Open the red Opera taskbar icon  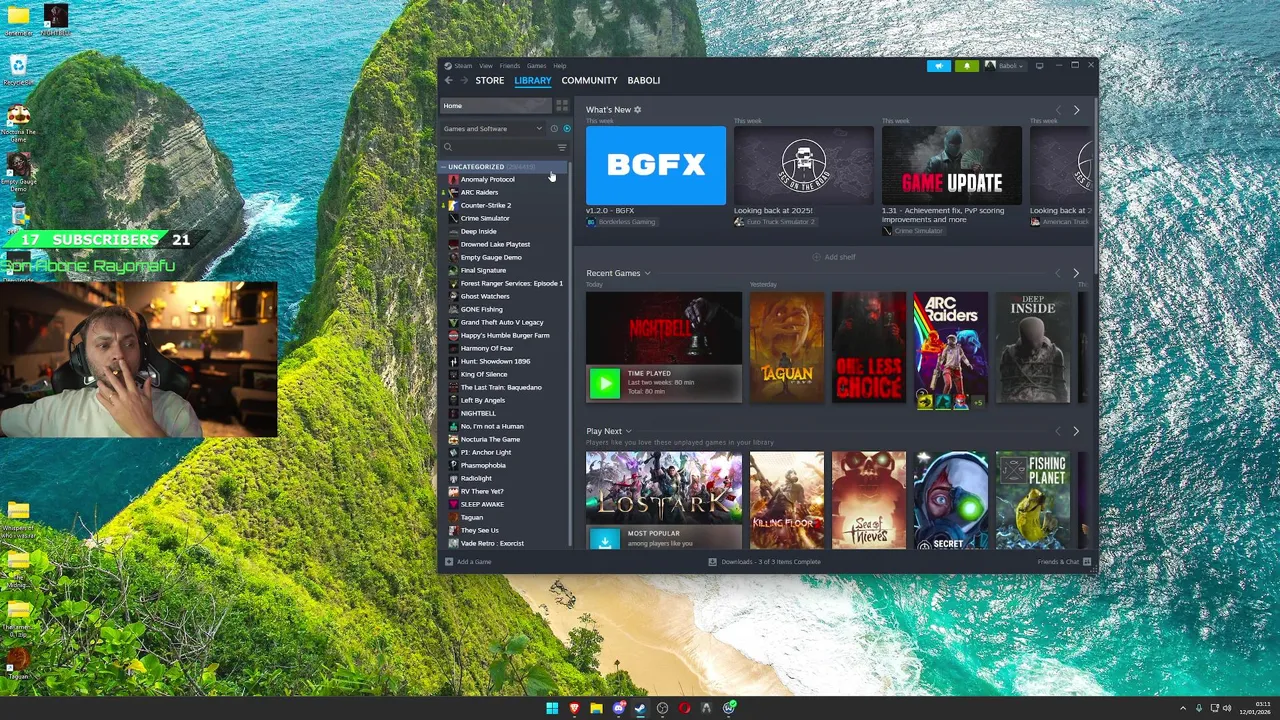[684, 708]
